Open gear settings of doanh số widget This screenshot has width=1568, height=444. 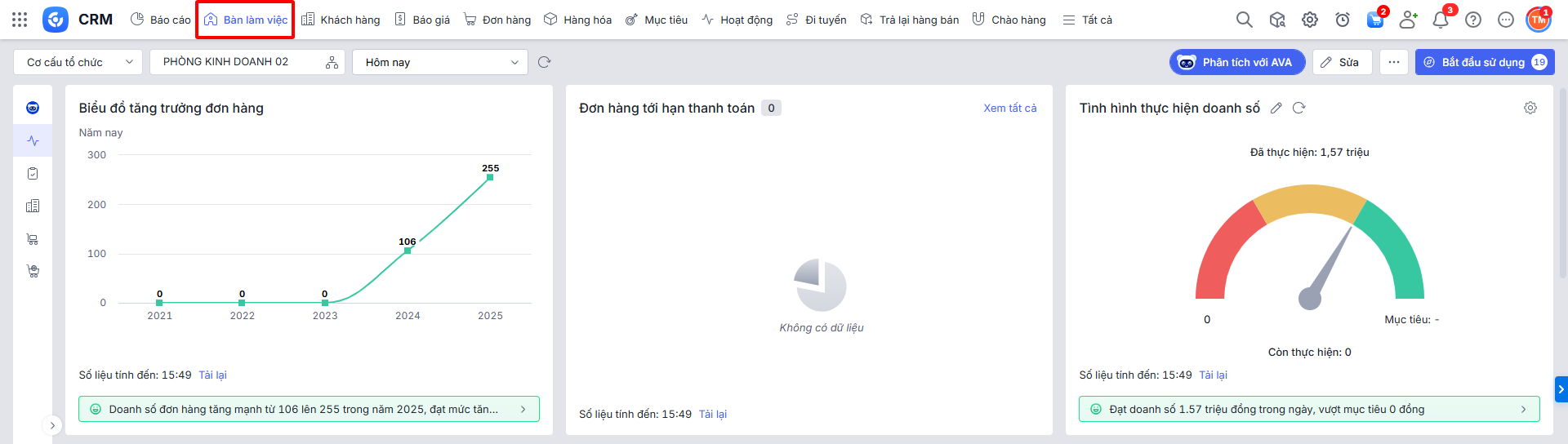(x=1530, y=108)
